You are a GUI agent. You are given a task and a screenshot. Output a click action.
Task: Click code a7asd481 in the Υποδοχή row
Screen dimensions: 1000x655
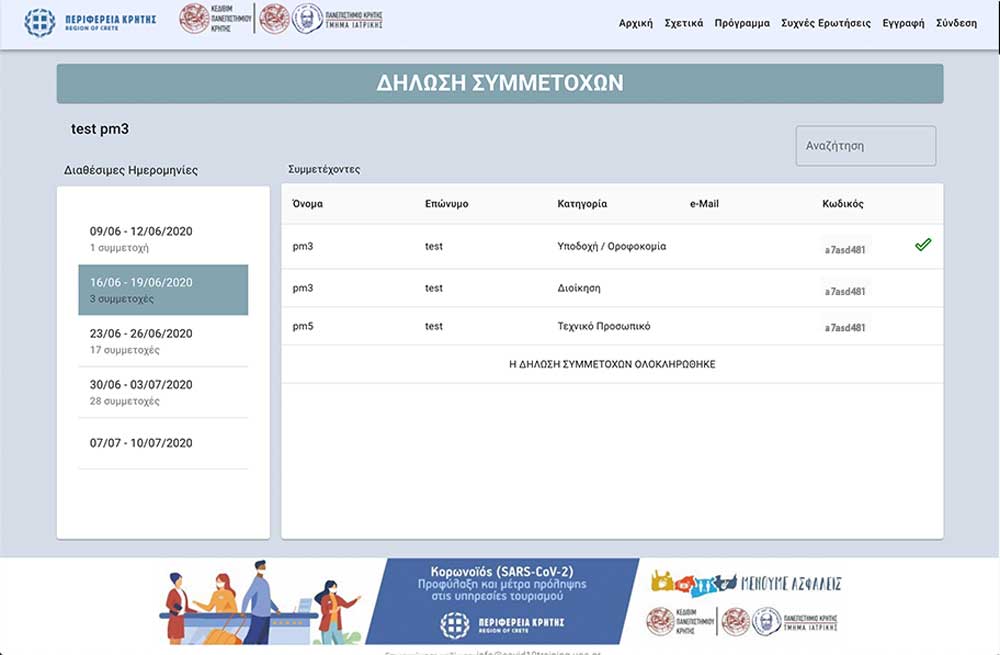point(845,250)
